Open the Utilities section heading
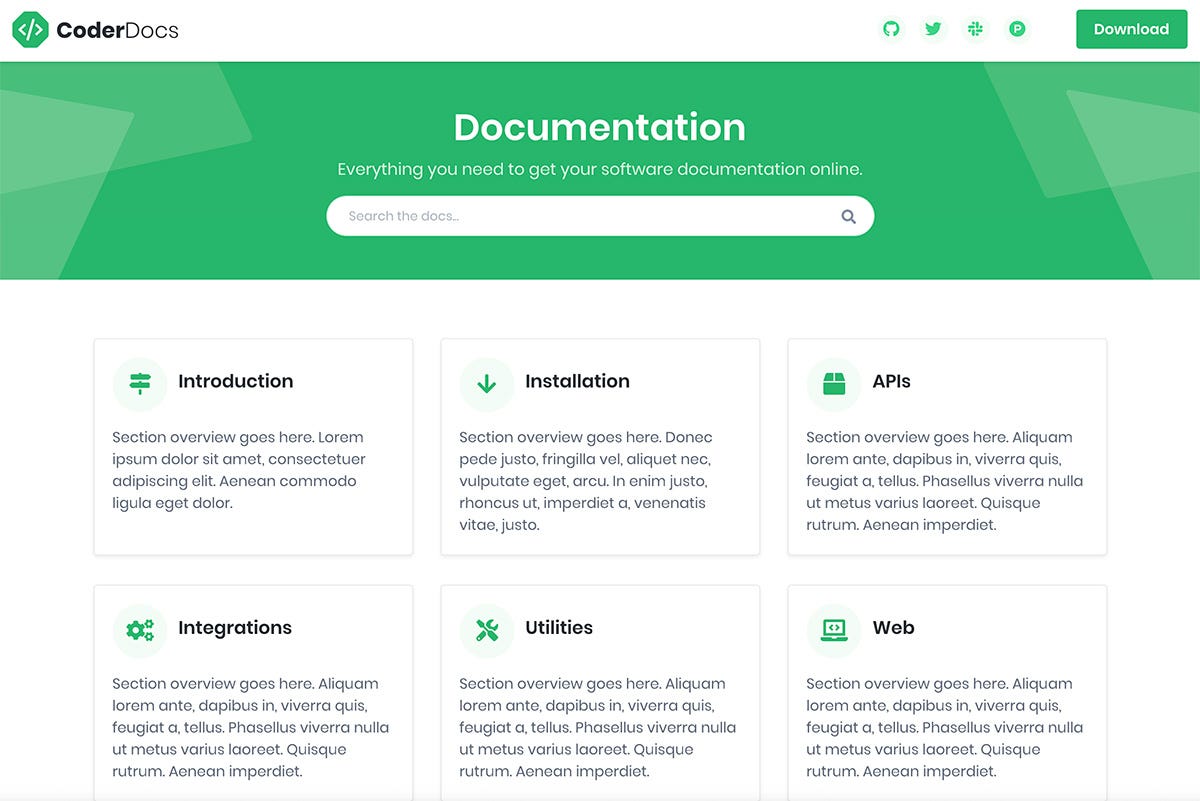Screen dimensions: 1200x801 [x=559, y=628]
